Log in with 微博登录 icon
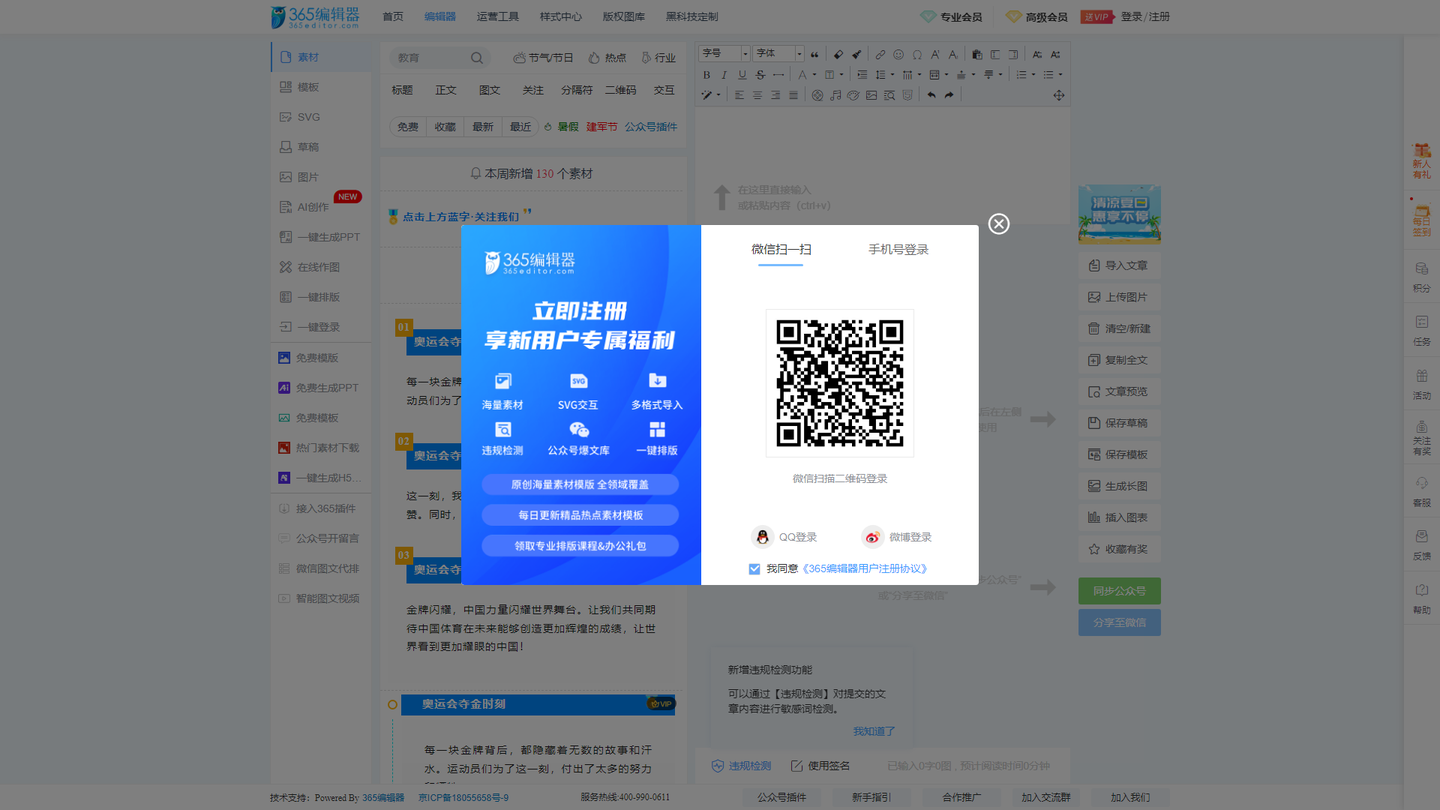 tap(873, 537)
